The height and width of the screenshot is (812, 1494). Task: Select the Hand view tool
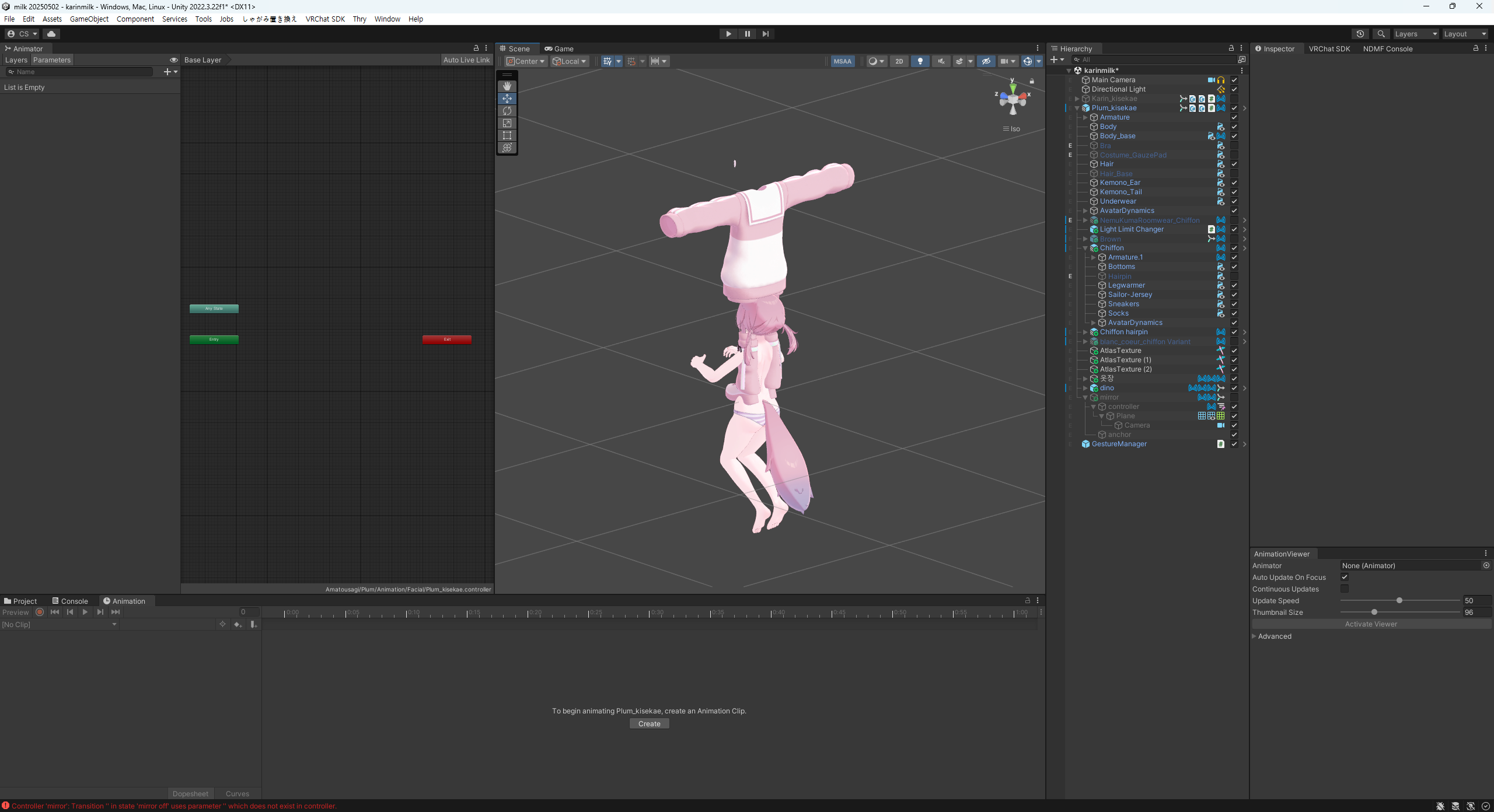[x=507, y=86]
